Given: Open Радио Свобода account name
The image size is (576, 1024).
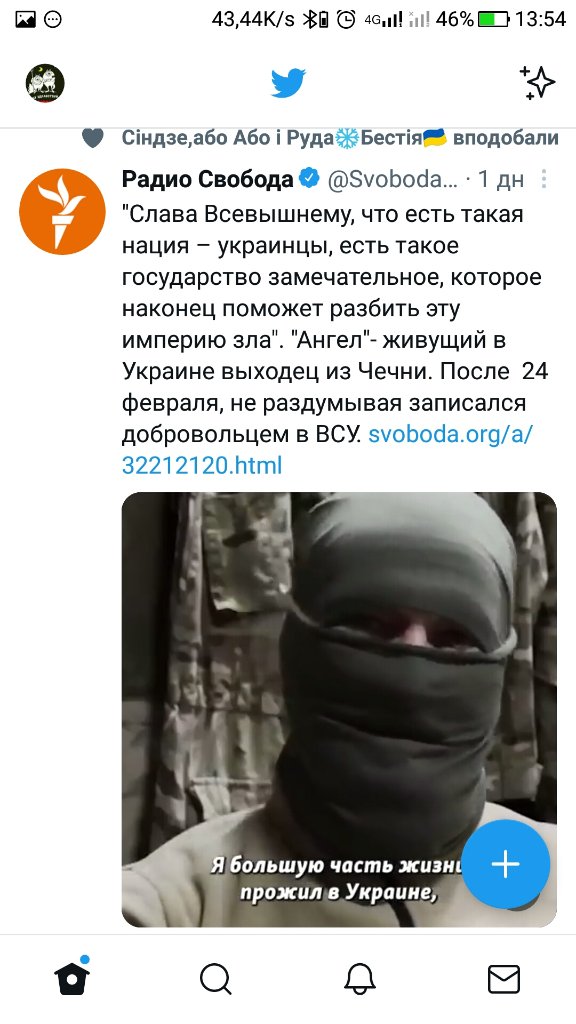Looking at the screenshot, I should coord(208,179).
